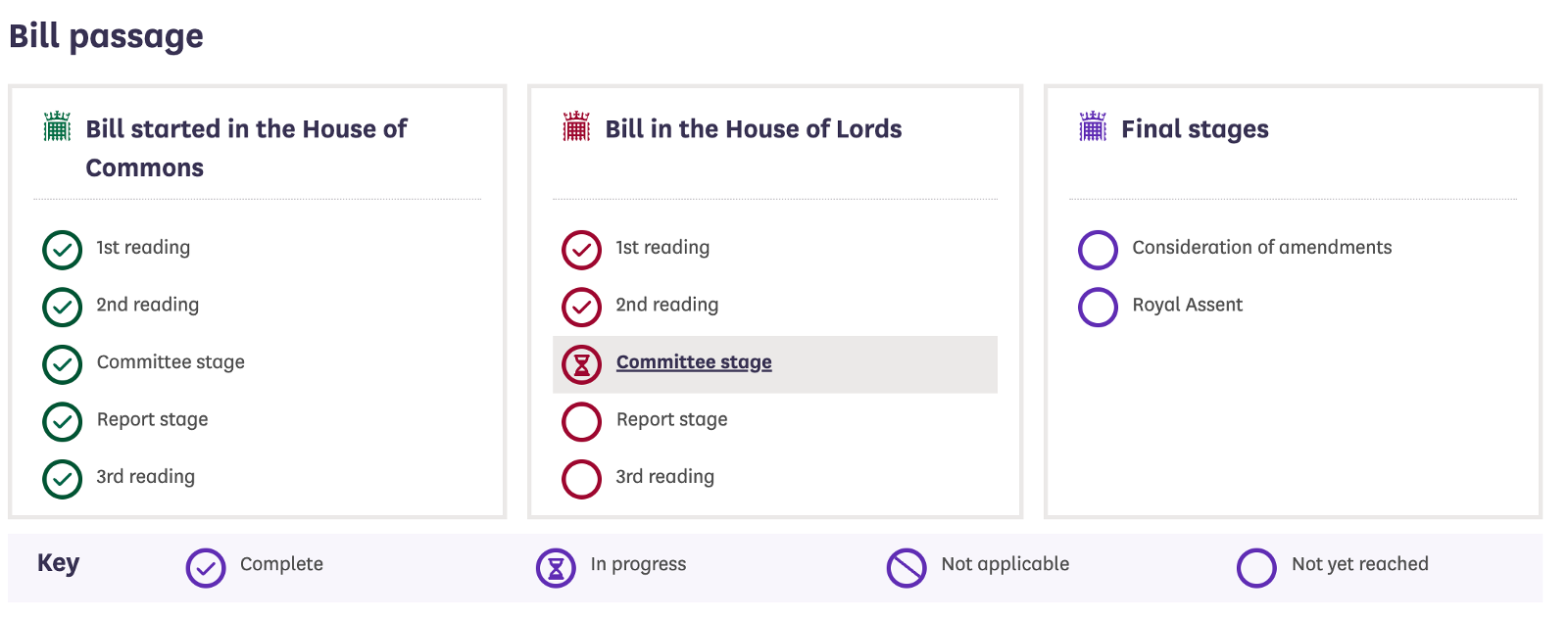Image resolution: width=1568 pixels, height=619 pixels.
Task: Click the Not yet reached key circle
Action: pyautogui.click(x=1256, y=568)
